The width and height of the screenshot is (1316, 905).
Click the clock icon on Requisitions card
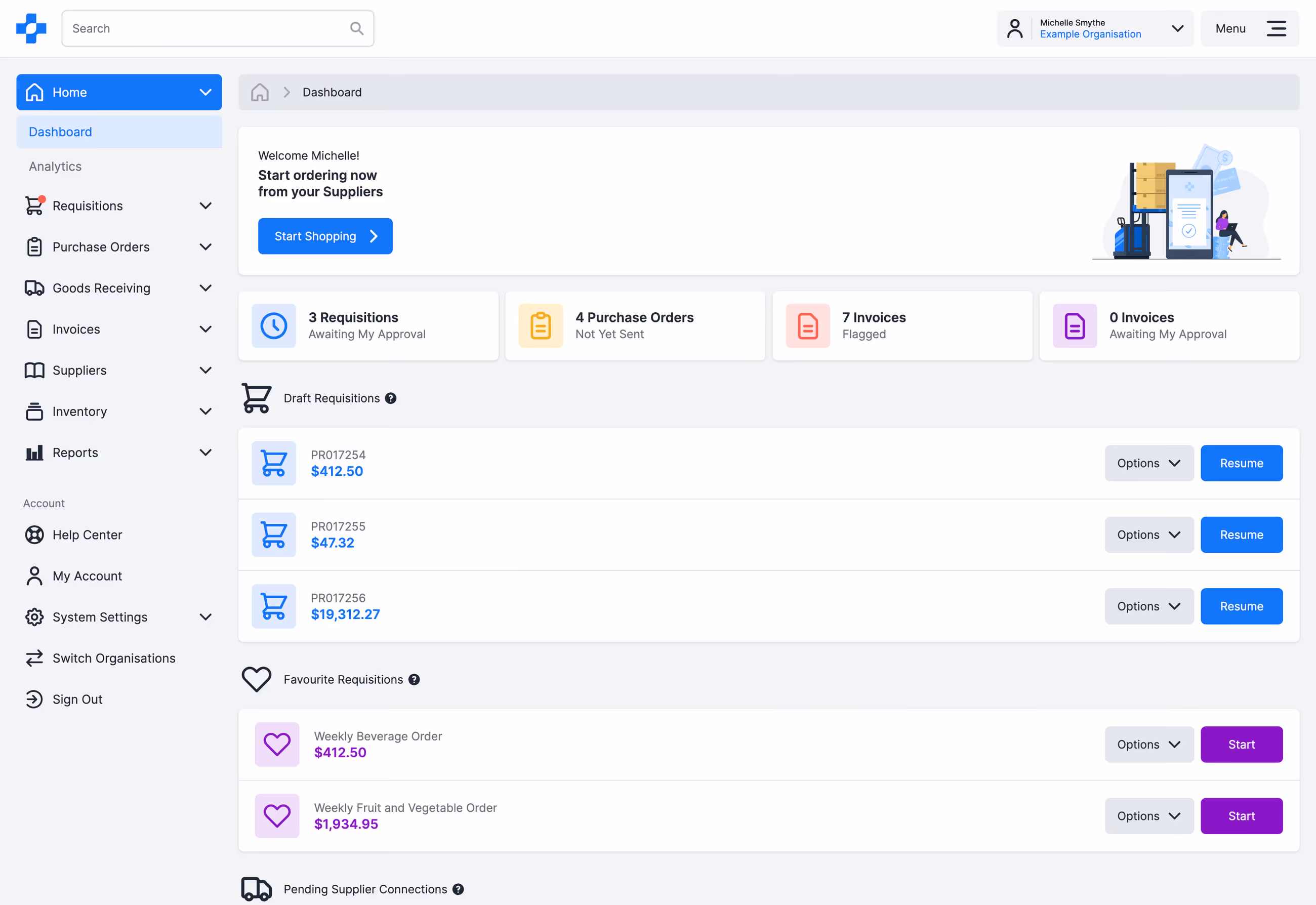[x=274, y=326]
